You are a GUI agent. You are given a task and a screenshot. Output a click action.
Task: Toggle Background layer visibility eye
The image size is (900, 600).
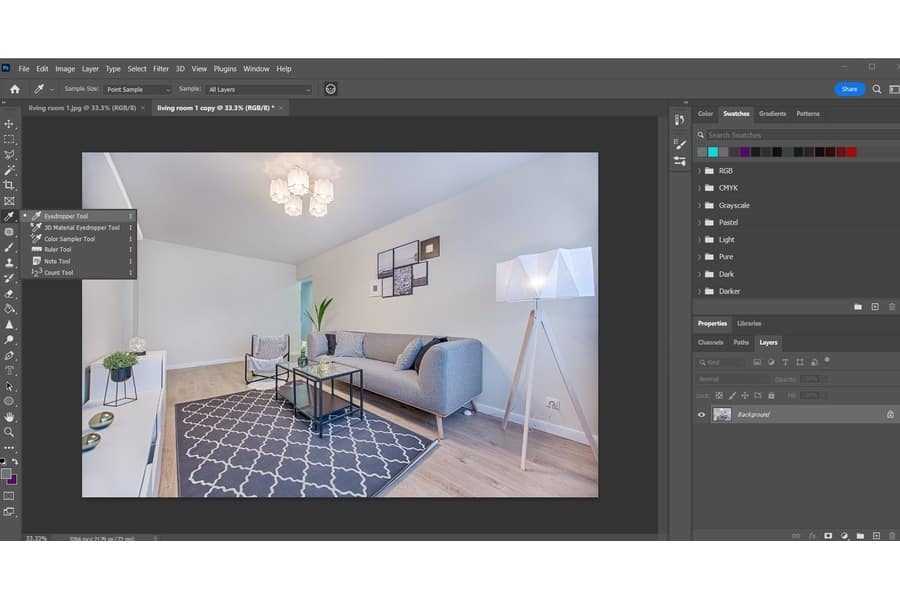tap(701, 415)
